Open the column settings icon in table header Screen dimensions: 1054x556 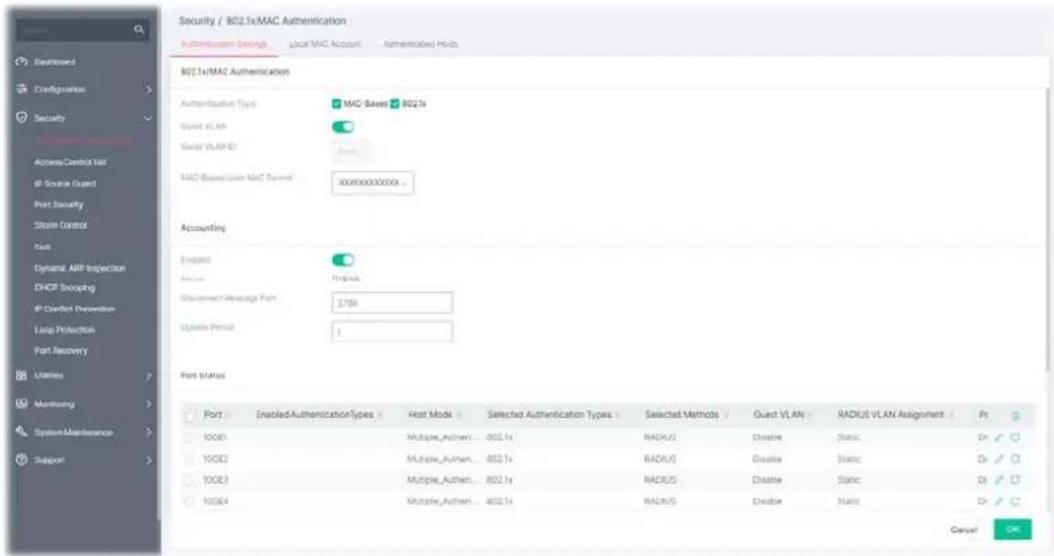tap(1015, 416)
